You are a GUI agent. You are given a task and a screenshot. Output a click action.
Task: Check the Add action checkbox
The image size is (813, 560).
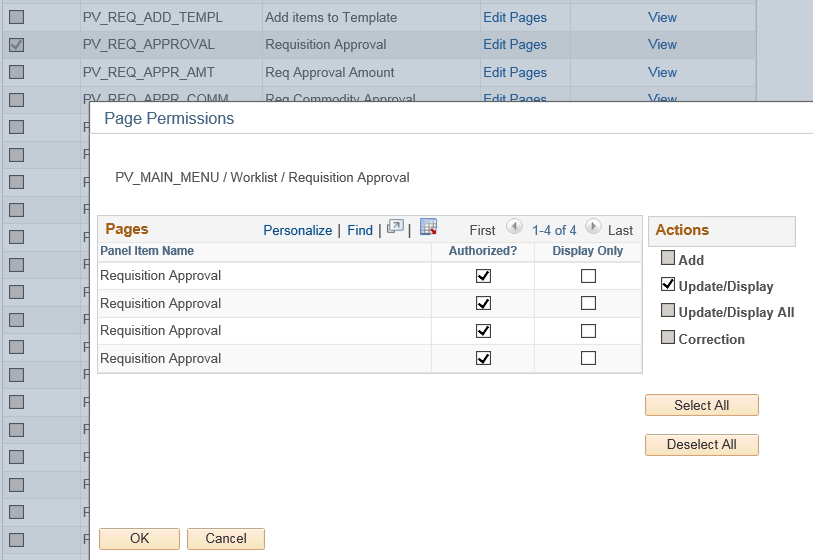(x=668, y=258)
